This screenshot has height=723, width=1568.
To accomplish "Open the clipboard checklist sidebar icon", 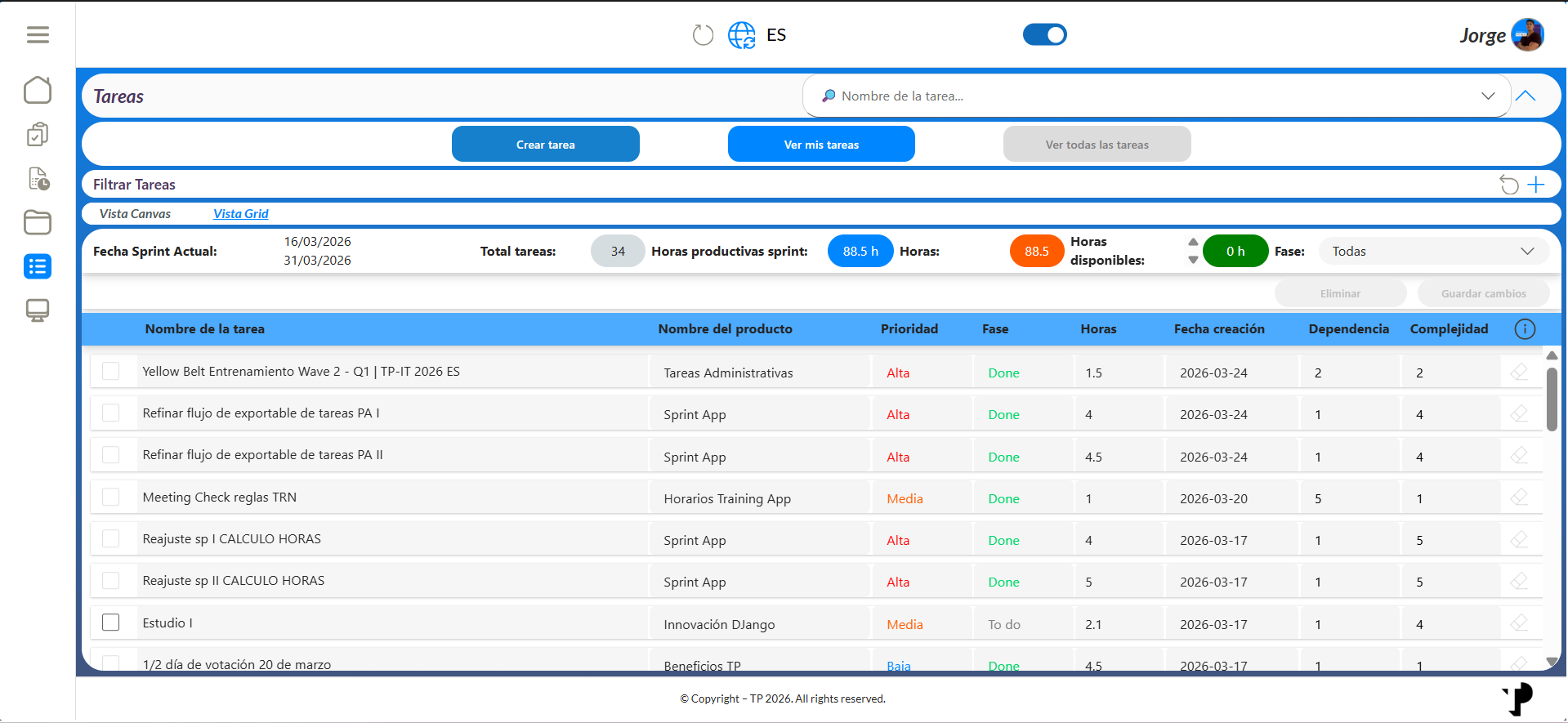I will pyautogui.click(x=38, y=134).
